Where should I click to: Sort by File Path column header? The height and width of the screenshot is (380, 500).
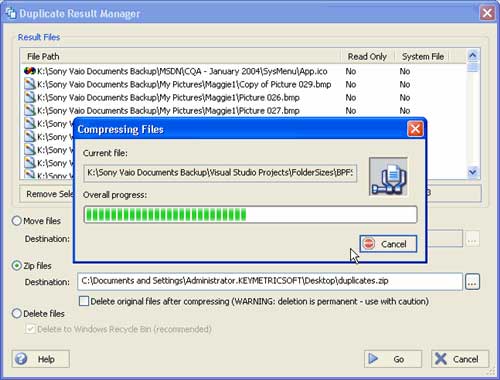point(180,56)
